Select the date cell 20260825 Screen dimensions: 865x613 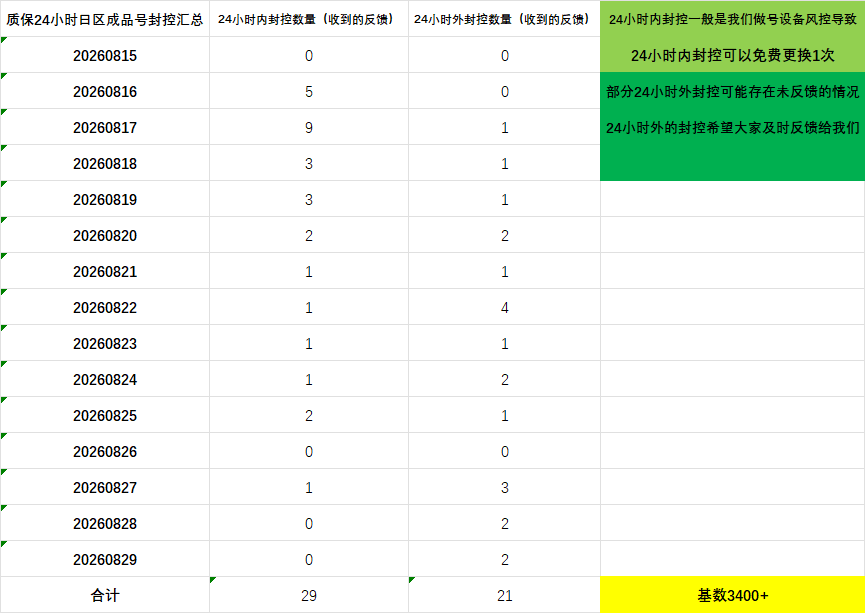point(105,415)
